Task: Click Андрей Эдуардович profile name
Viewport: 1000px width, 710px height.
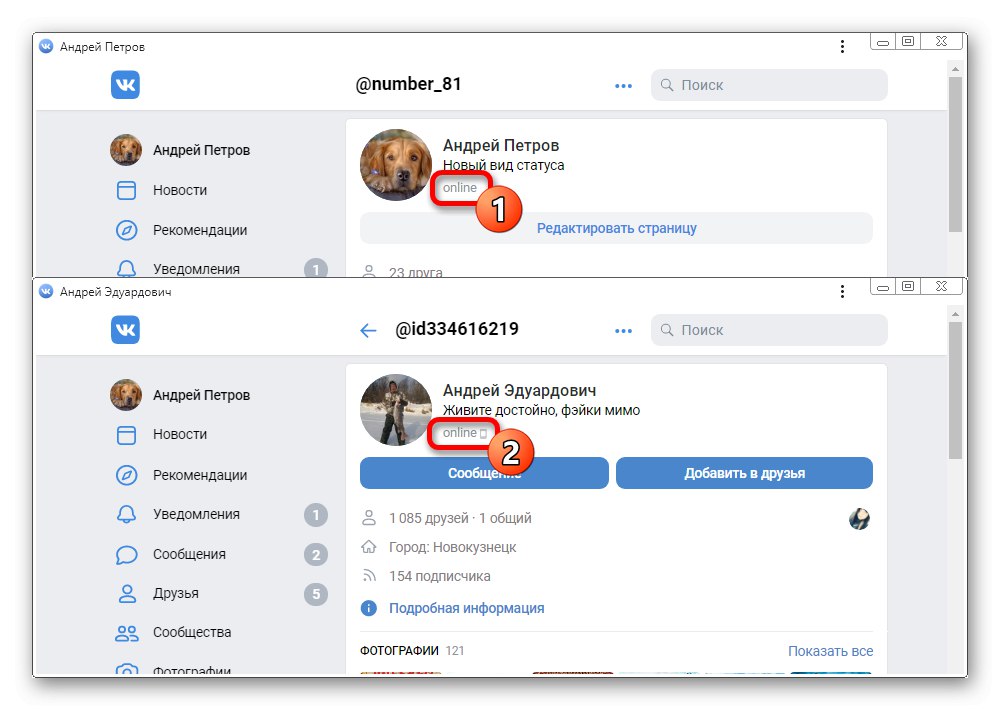Action: [x=519, y=390]
